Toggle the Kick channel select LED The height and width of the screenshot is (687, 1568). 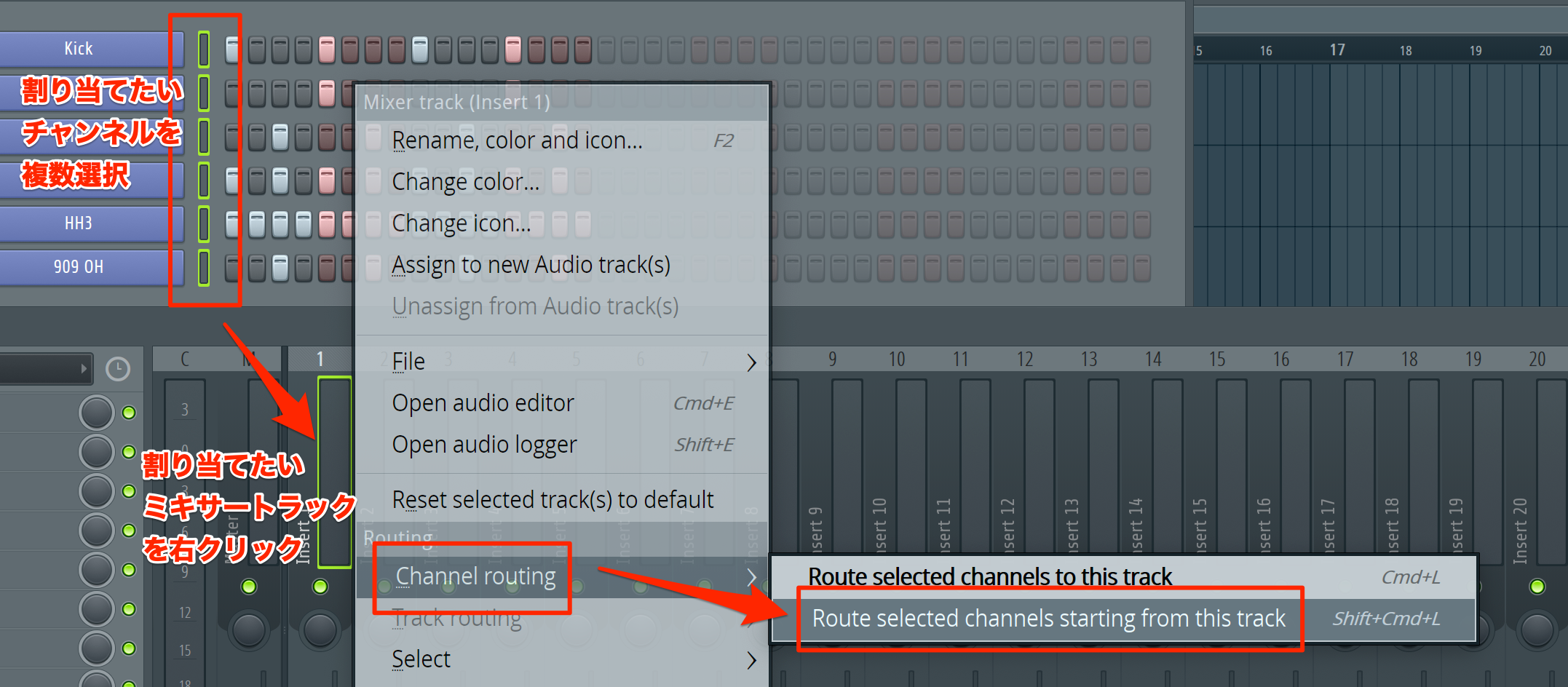[x=204, y=49]
